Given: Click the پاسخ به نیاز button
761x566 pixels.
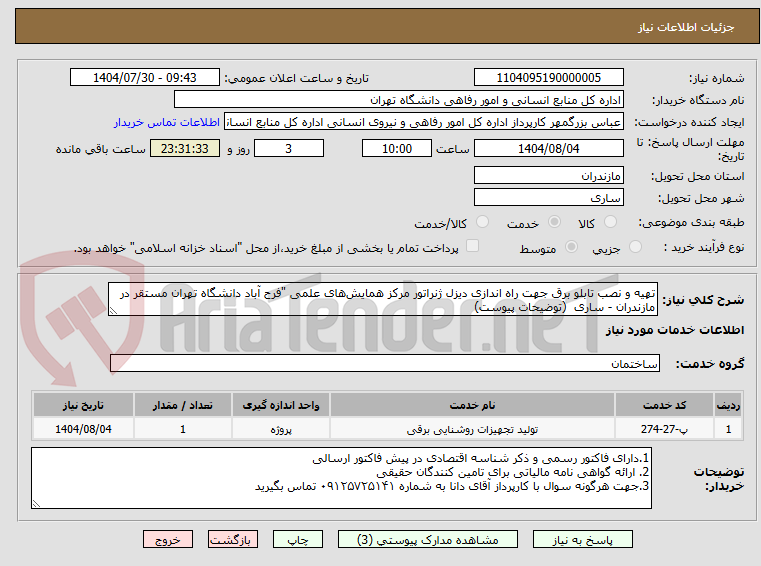Looking at the screenshot, I should tap(582, 540).
